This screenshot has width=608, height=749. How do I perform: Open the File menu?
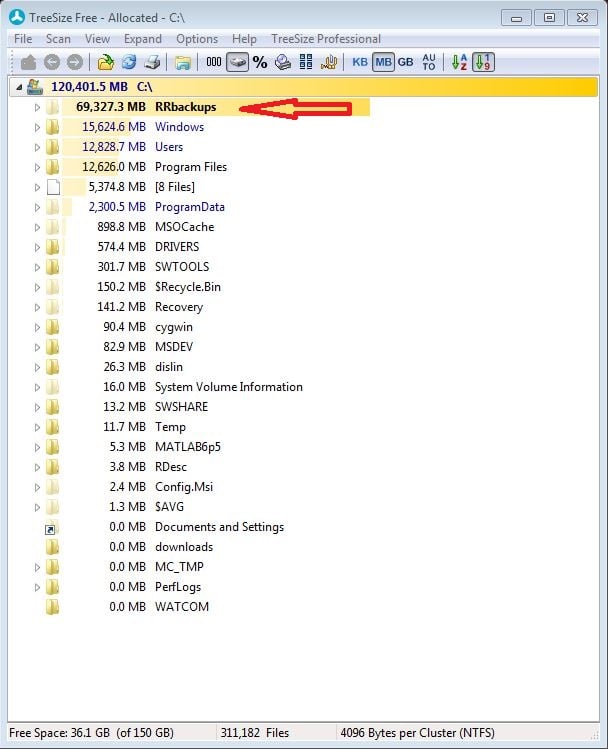23,39
